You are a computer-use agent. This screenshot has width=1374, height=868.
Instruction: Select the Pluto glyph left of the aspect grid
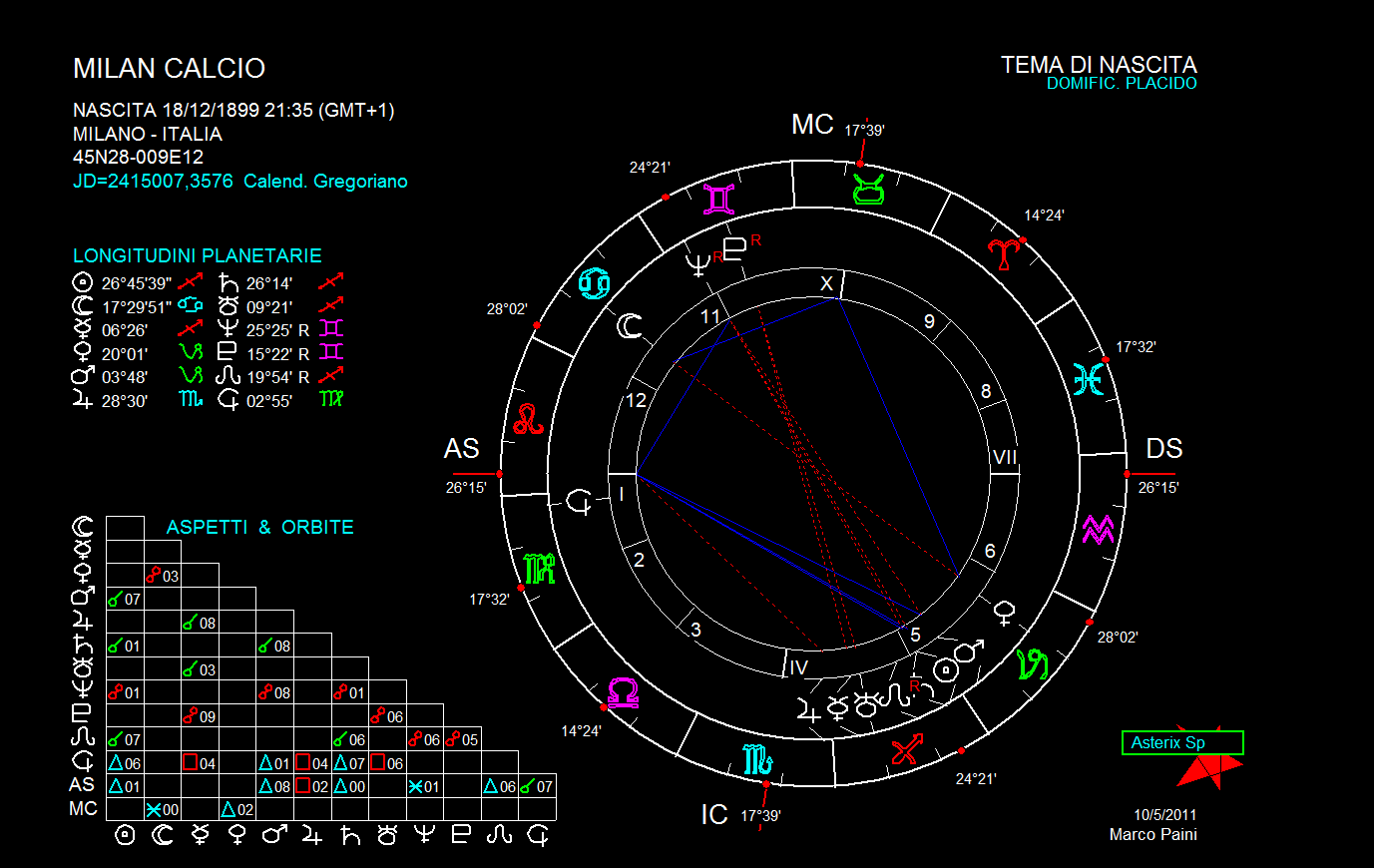click(83, 715)
